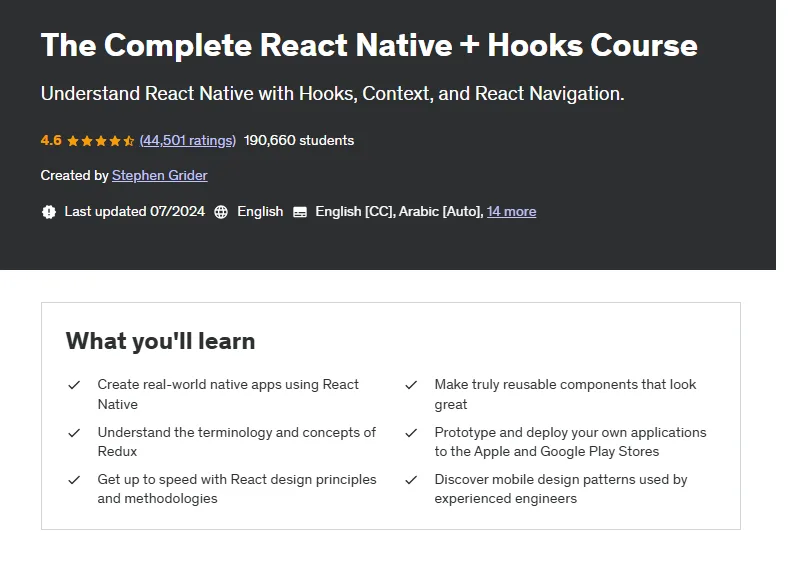Click the checkmark beside 'Discover mobile design patterns'
The width and height of the screenshot is (788, 566).
click(411, 480)
